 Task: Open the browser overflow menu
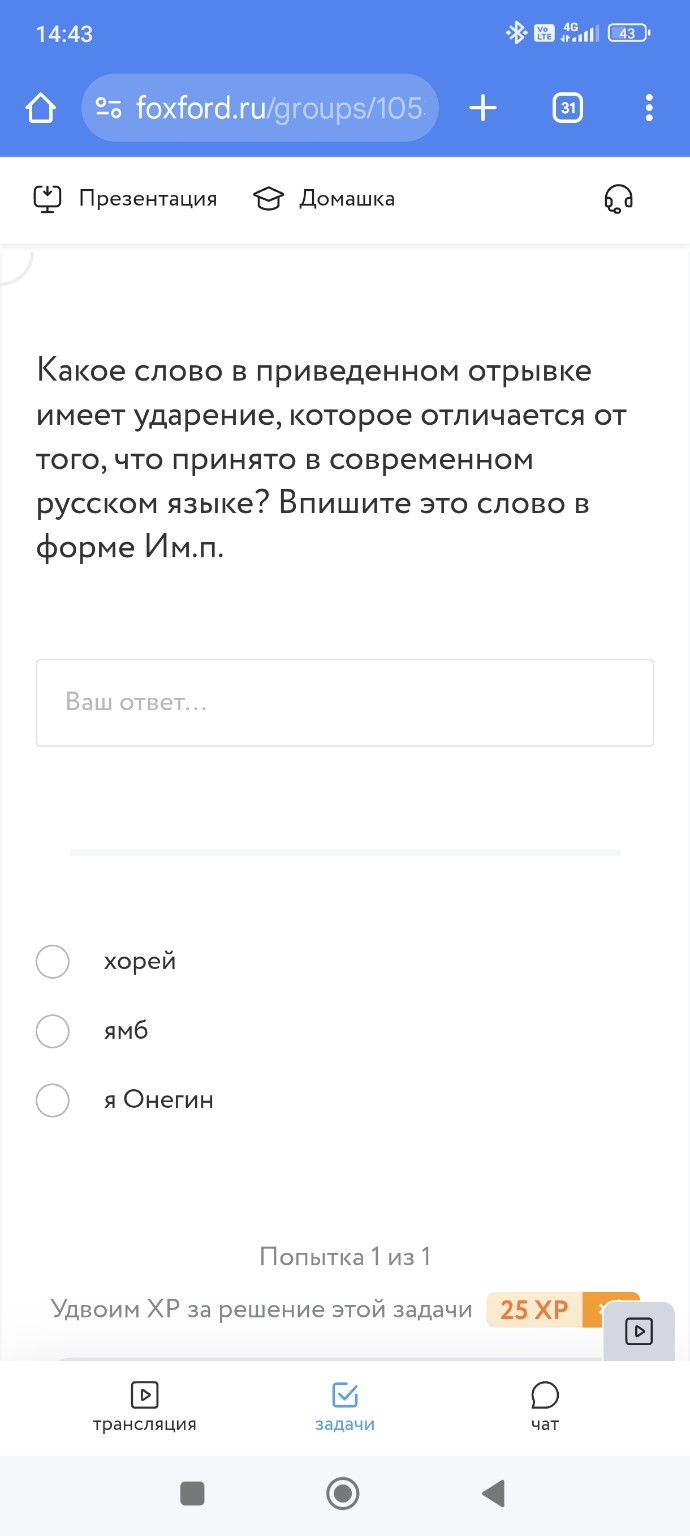coord(648,107)
